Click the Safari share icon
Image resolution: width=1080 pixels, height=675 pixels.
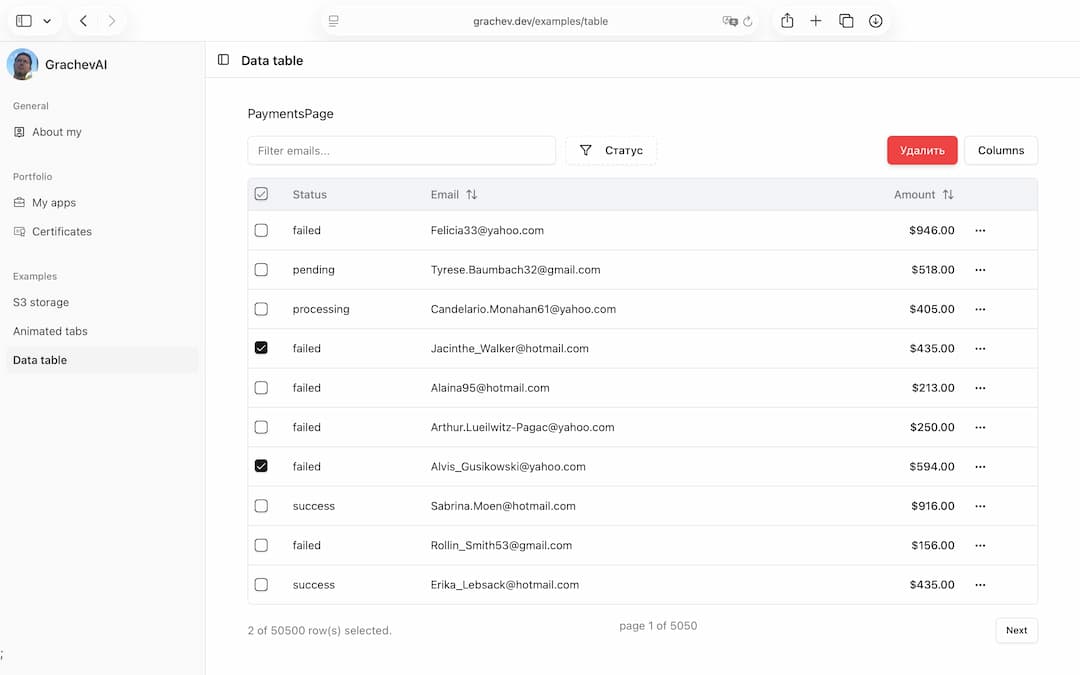[787, 21]
